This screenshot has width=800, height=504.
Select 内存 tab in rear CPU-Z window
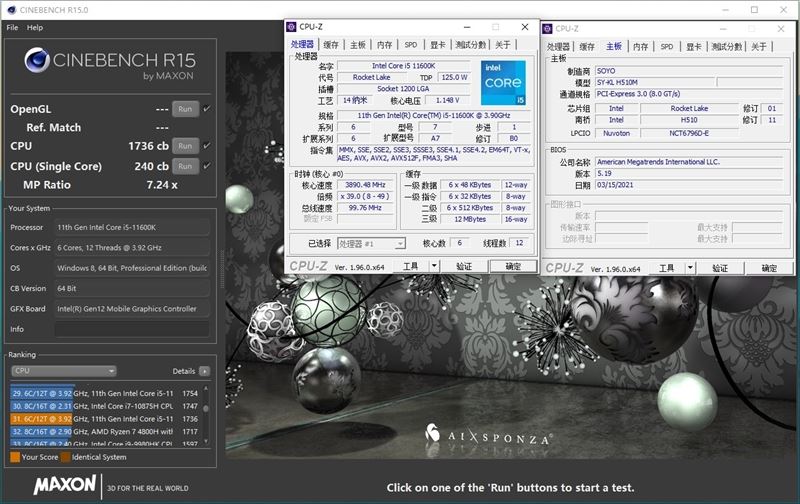tap(640, 46)
